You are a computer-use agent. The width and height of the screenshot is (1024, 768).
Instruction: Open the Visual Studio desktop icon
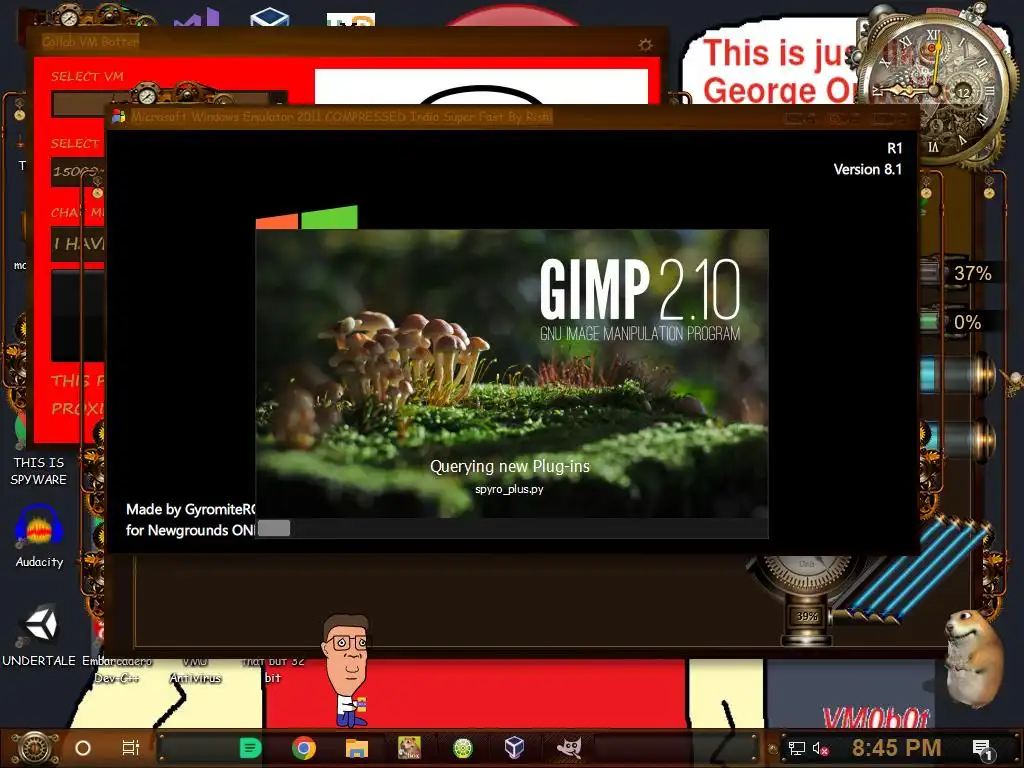[197, 17]
